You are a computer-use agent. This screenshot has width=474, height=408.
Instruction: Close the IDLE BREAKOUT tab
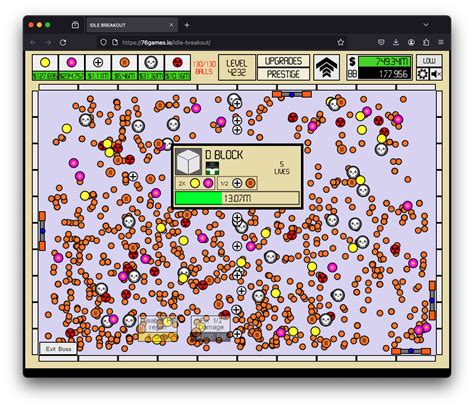coord(171,25)
